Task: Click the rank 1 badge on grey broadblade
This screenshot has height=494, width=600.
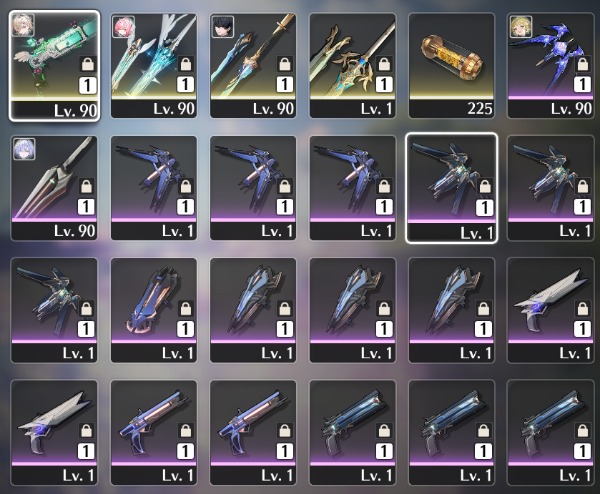Action: [86, 207]
